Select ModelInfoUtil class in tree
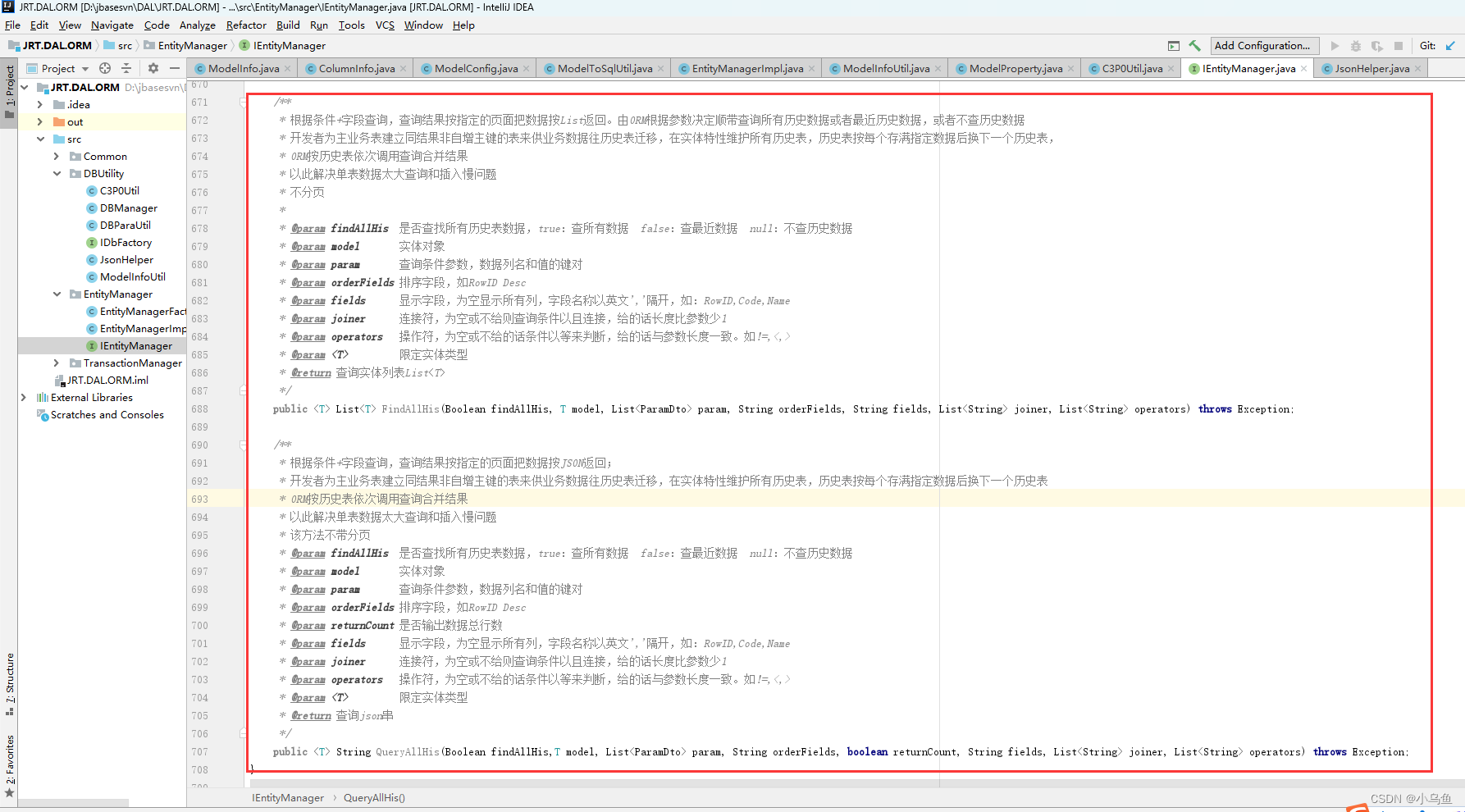 pyautogui.click(x=132, y=277)
